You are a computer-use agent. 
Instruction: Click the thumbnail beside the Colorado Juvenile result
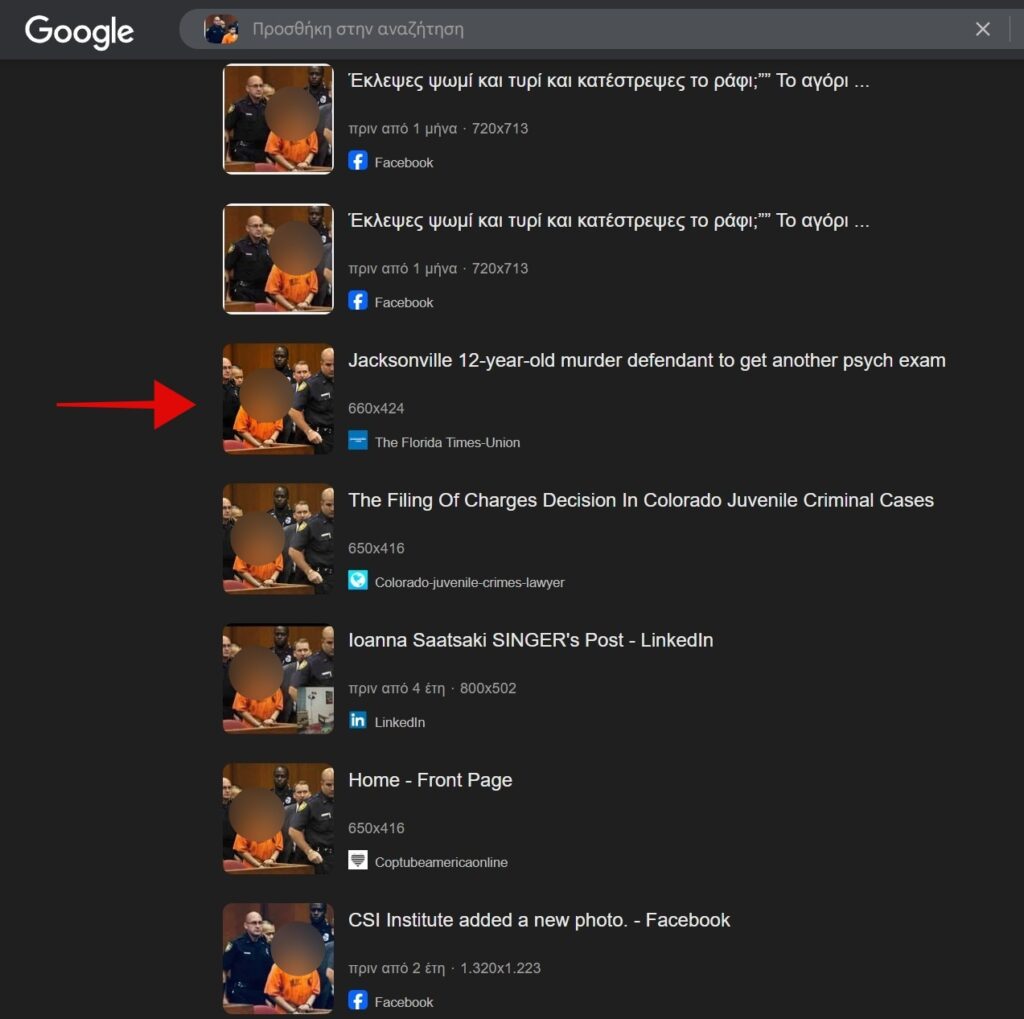click(278, 538)
